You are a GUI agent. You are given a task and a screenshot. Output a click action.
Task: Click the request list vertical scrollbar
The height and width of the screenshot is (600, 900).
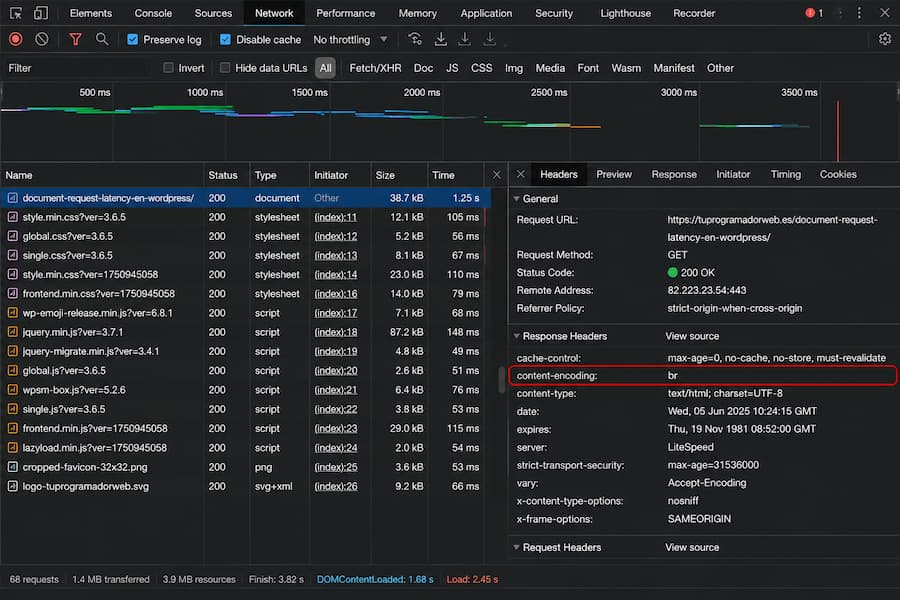coord(502,380)
